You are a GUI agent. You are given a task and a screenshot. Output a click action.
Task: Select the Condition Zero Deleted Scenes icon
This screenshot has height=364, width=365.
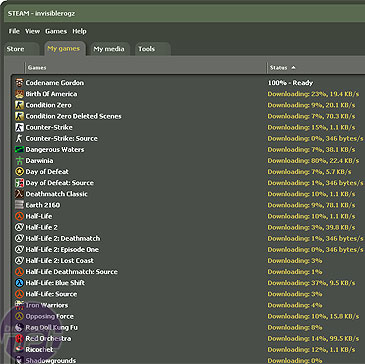(x=20, y=116)
